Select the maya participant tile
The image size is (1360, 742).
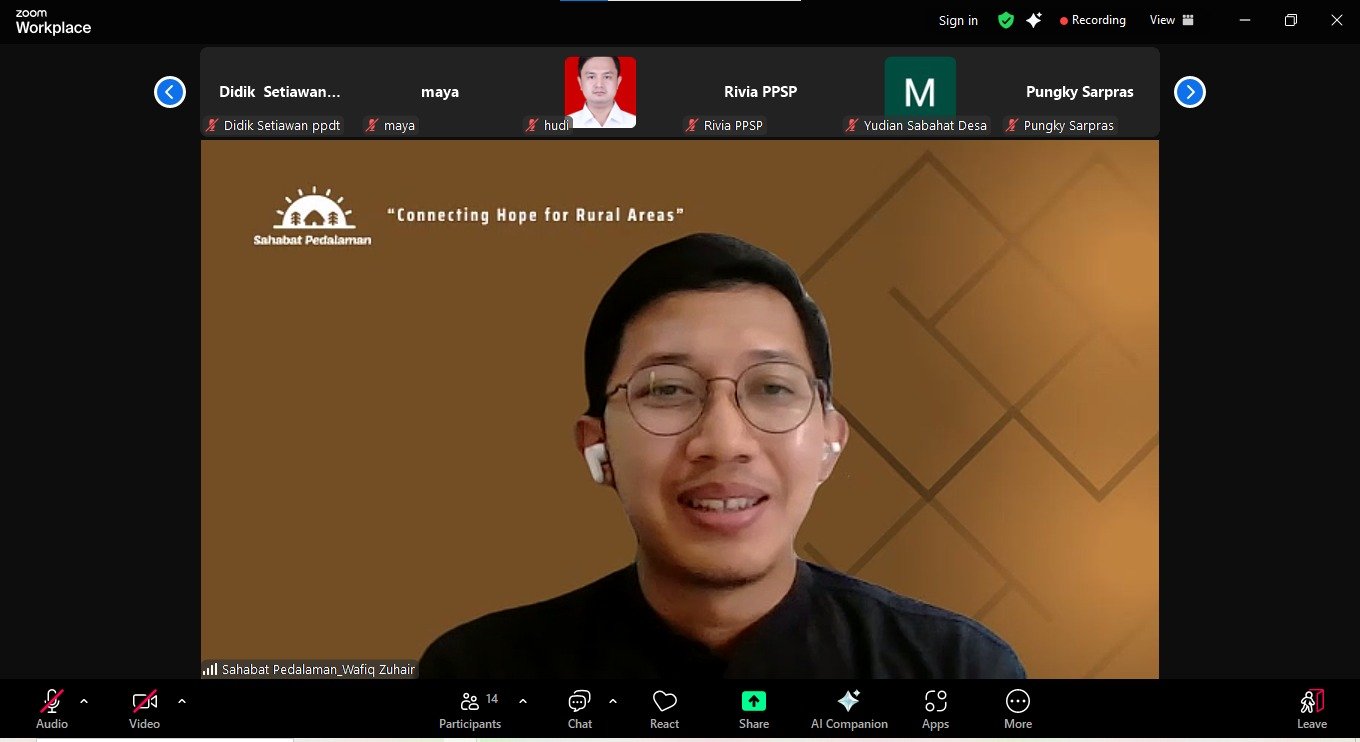440,92
